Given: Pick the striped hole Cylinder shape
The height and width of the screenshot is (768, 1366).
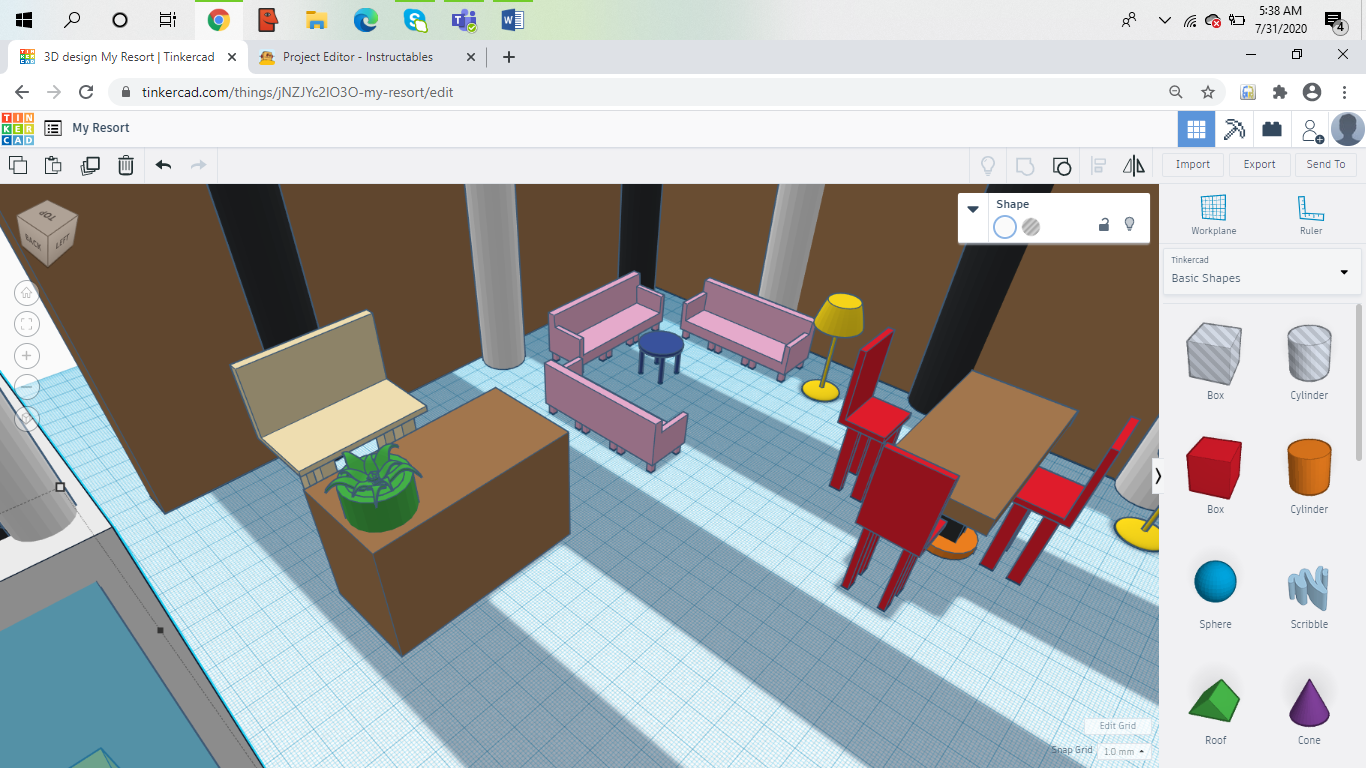Looking at the screenshot, I should click(x=1309, y=353).
